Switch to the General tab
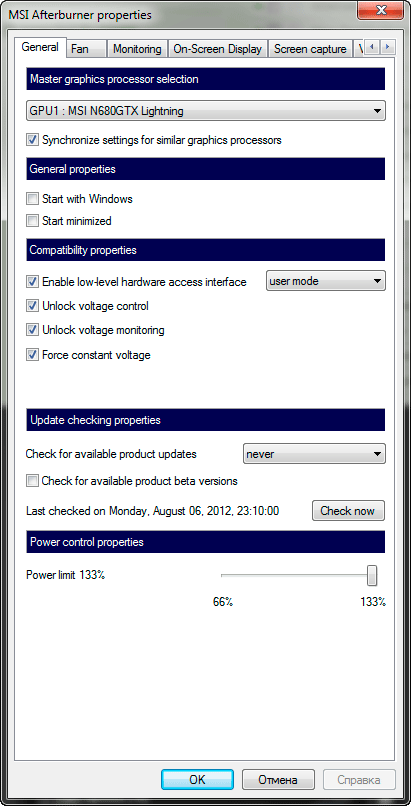Screen dimensions: 411x806 (40, 47)
